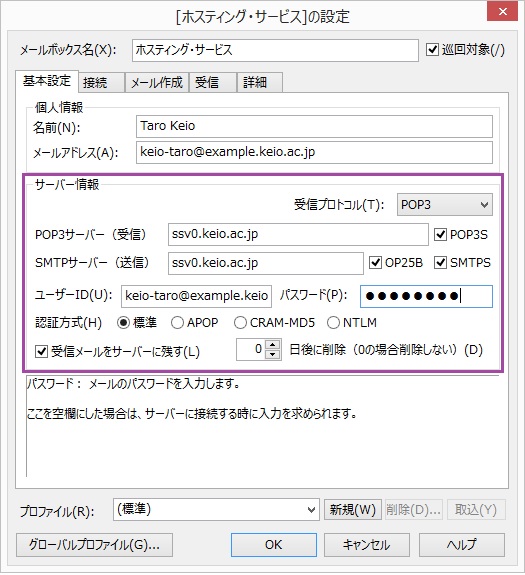This screenshot has width=525, height=575.
Task: Choose CRAM-MD5 authentication method
Action: 240,323
